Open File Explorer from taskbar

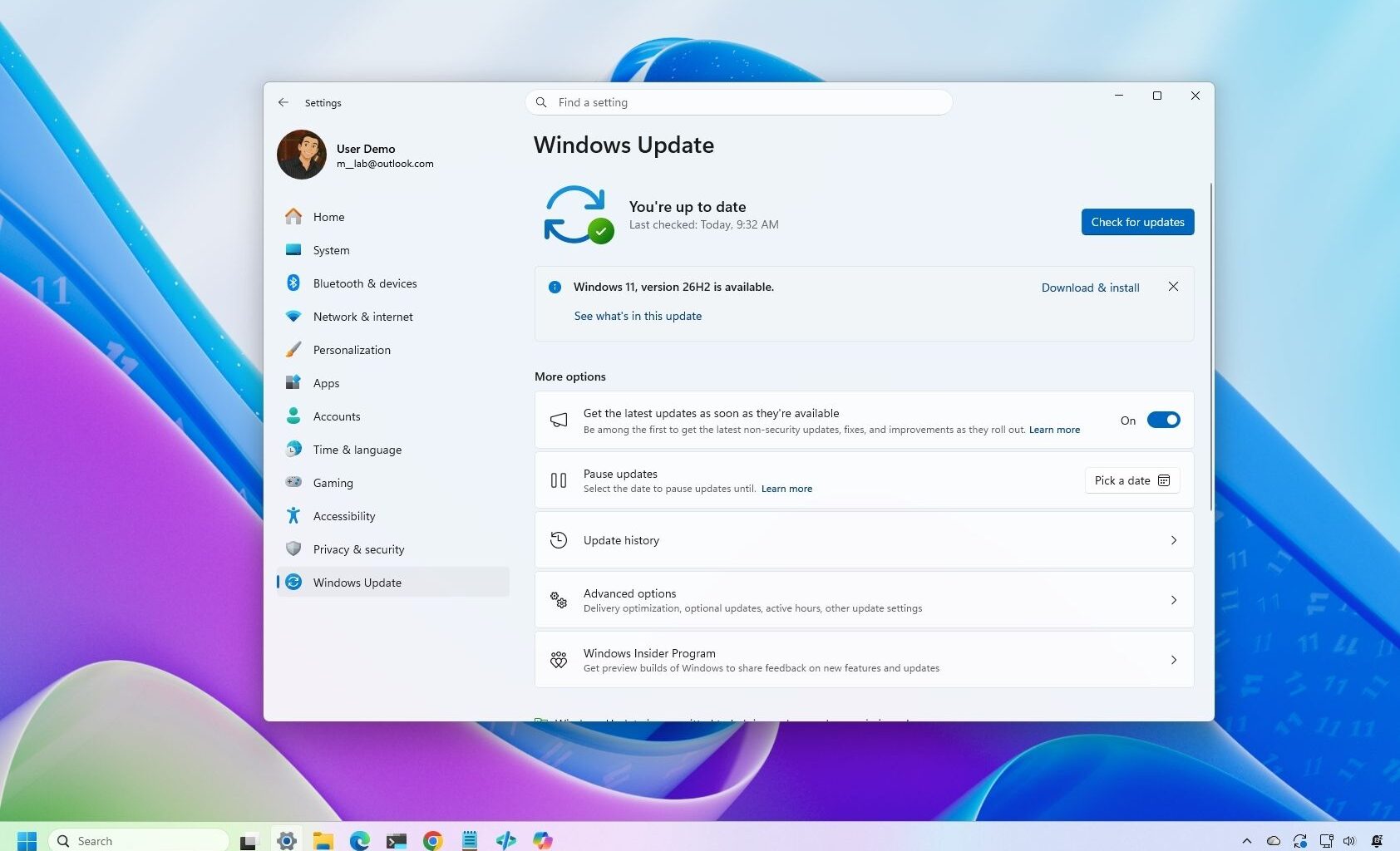(x=323, y=841)
